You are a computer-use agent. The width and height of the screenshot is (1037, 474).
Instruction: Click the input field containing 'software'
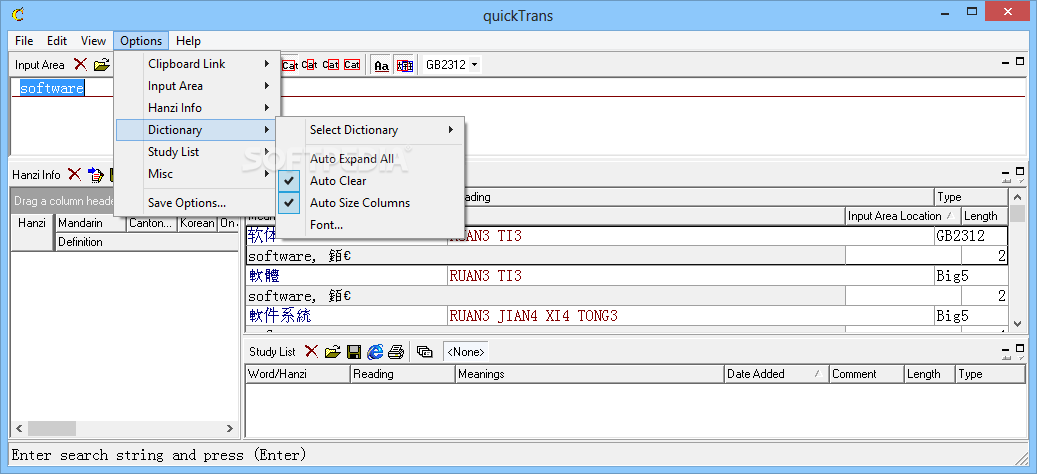click(x=518, y=88)
